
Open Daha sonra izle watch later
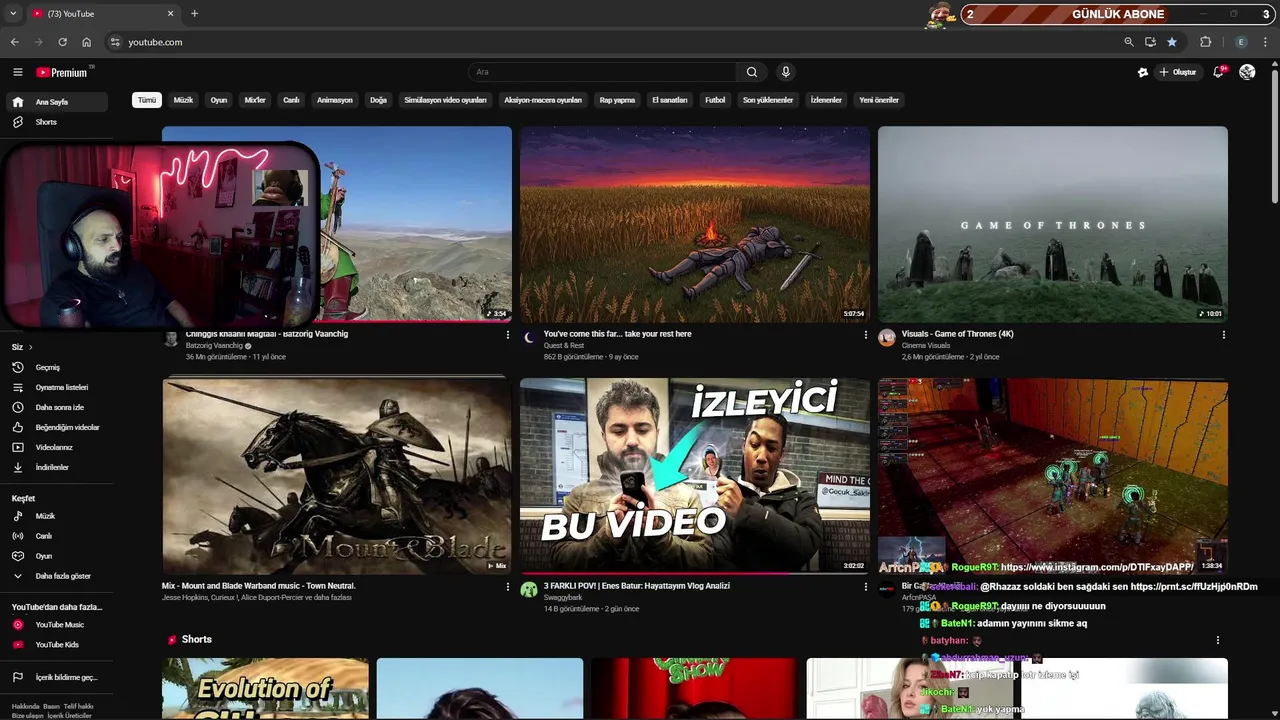[x=56, y=407]
